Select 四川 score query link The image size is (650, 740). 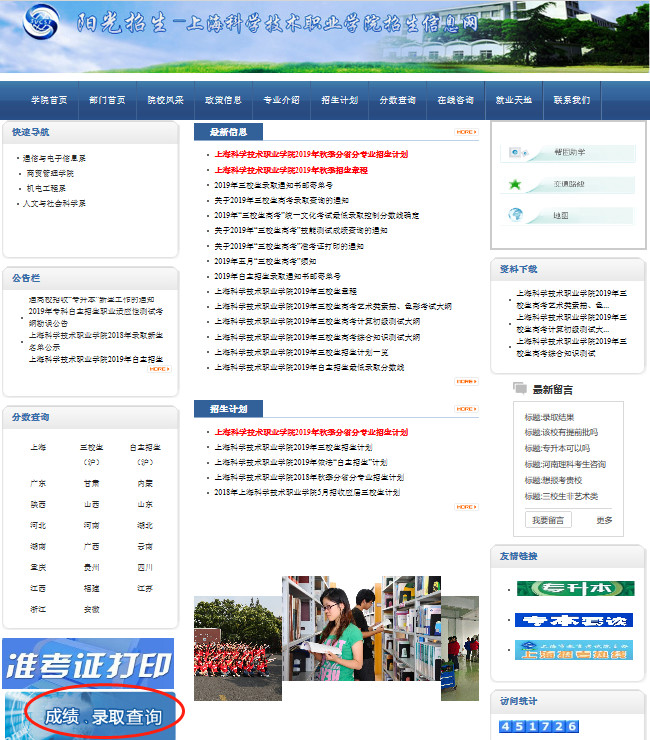(x=145, y=567)
